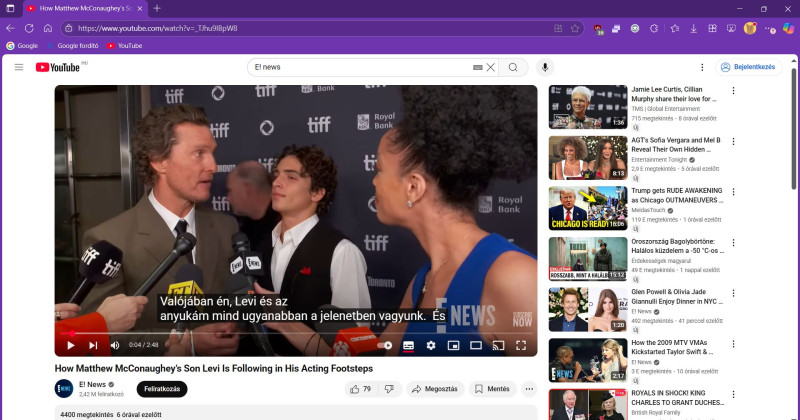
Task: Seek on the video progress bar
Action: coord(296,333)
